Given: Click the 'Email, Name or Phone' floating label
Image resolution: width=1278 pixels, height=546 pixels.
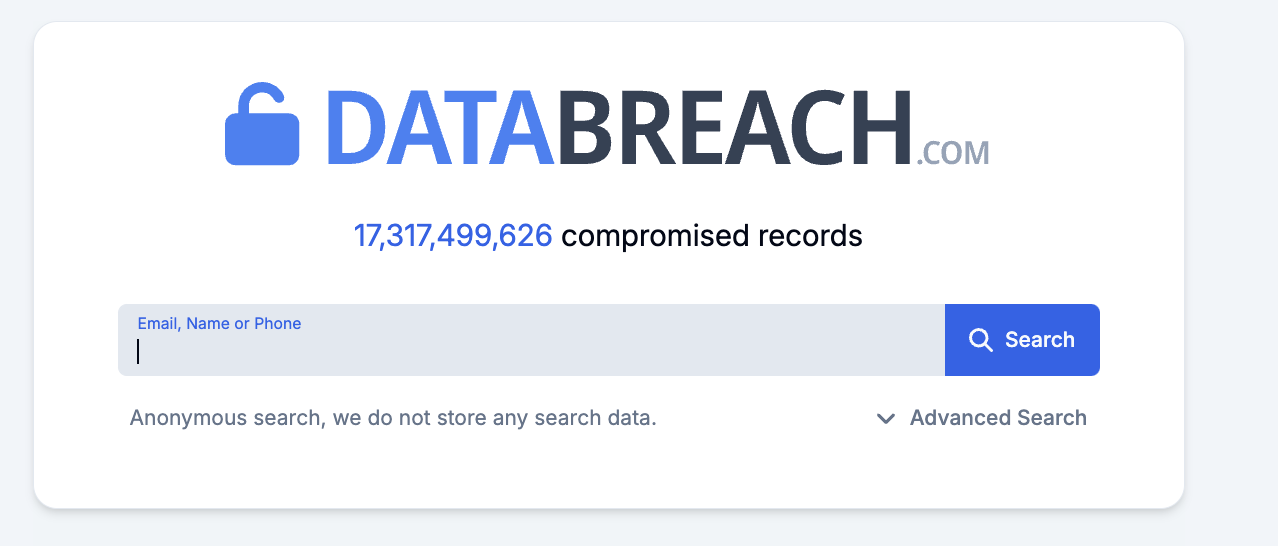Looking at the screenshot, I should (x=219, y=323).
